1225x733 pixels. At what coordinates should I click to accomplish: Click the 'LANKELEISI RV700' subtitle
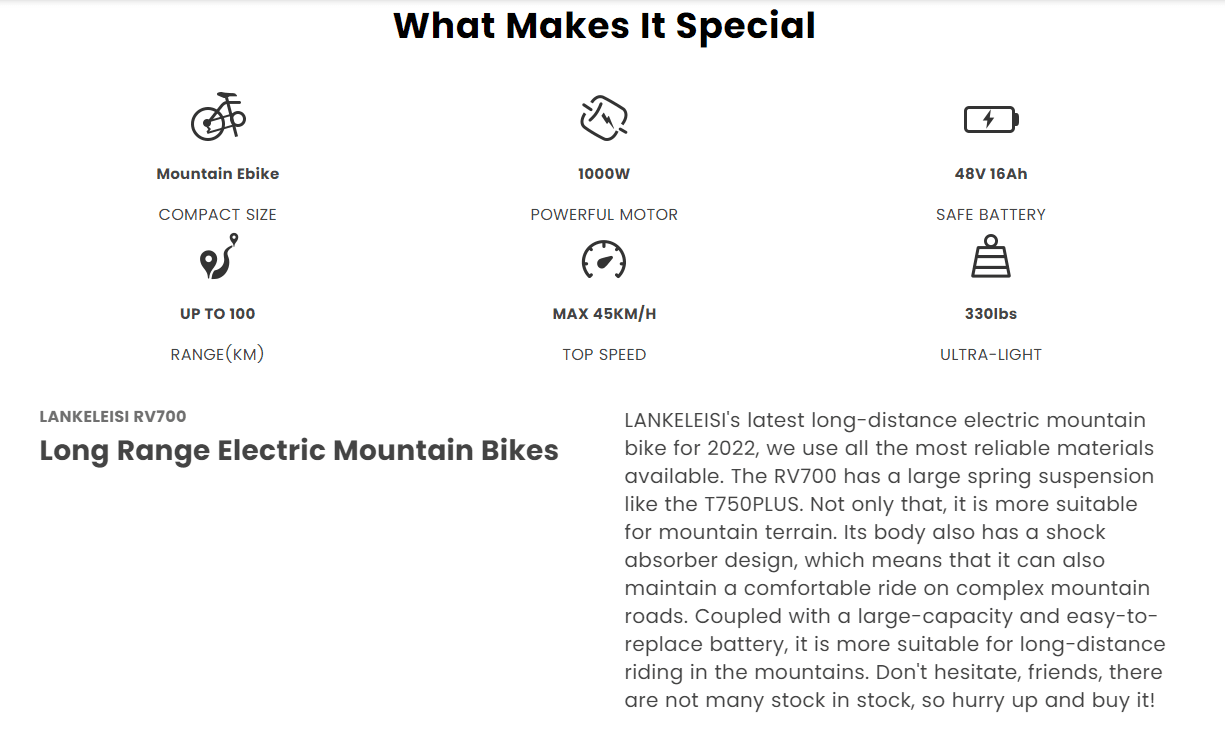pyautogui.click(x=113, y=417)
